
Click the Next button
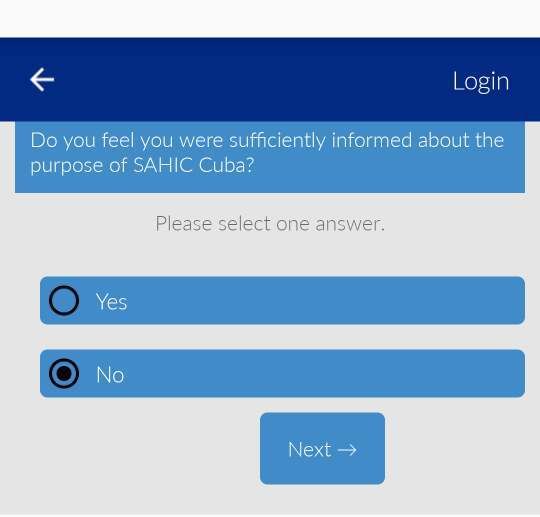[322, 448]
